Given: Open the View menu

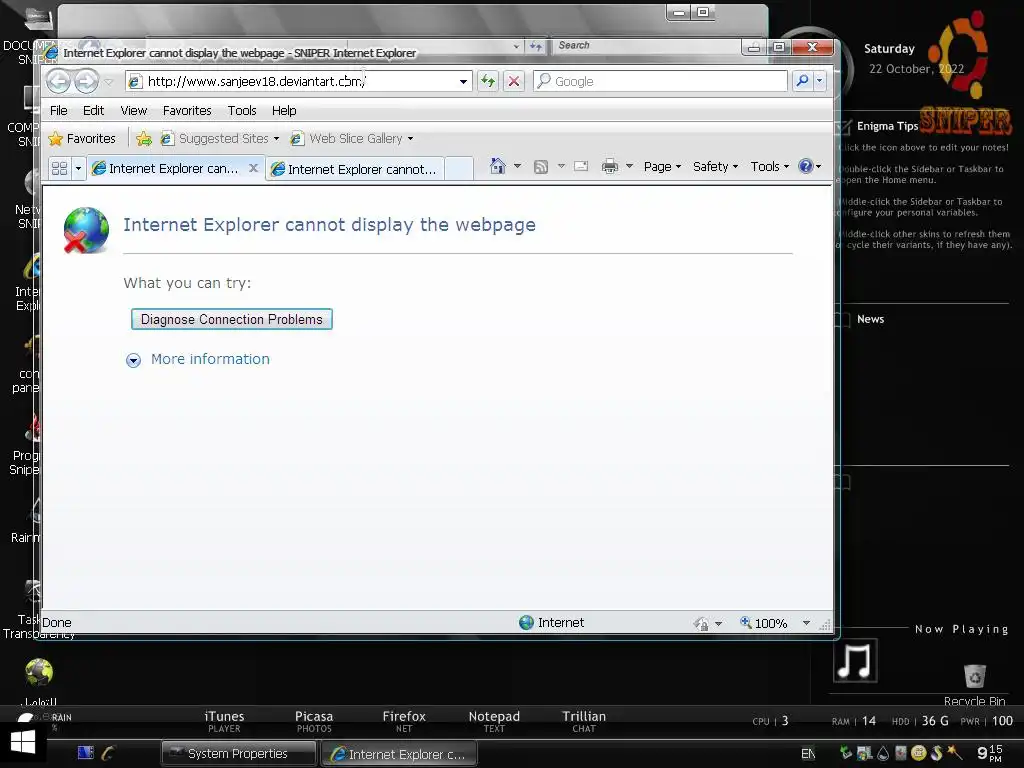Looking at the screenshot, I should coord(133,110).
